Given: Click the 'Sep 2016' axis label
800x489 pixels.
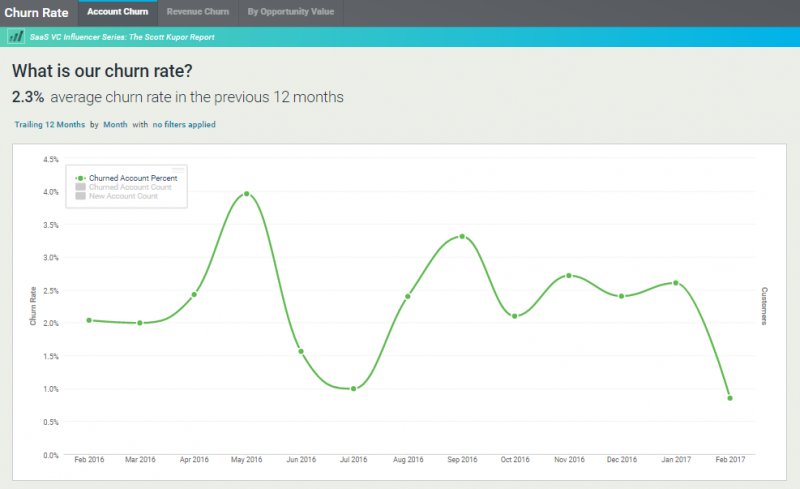Looking at the screenshot, I should 462,459.
